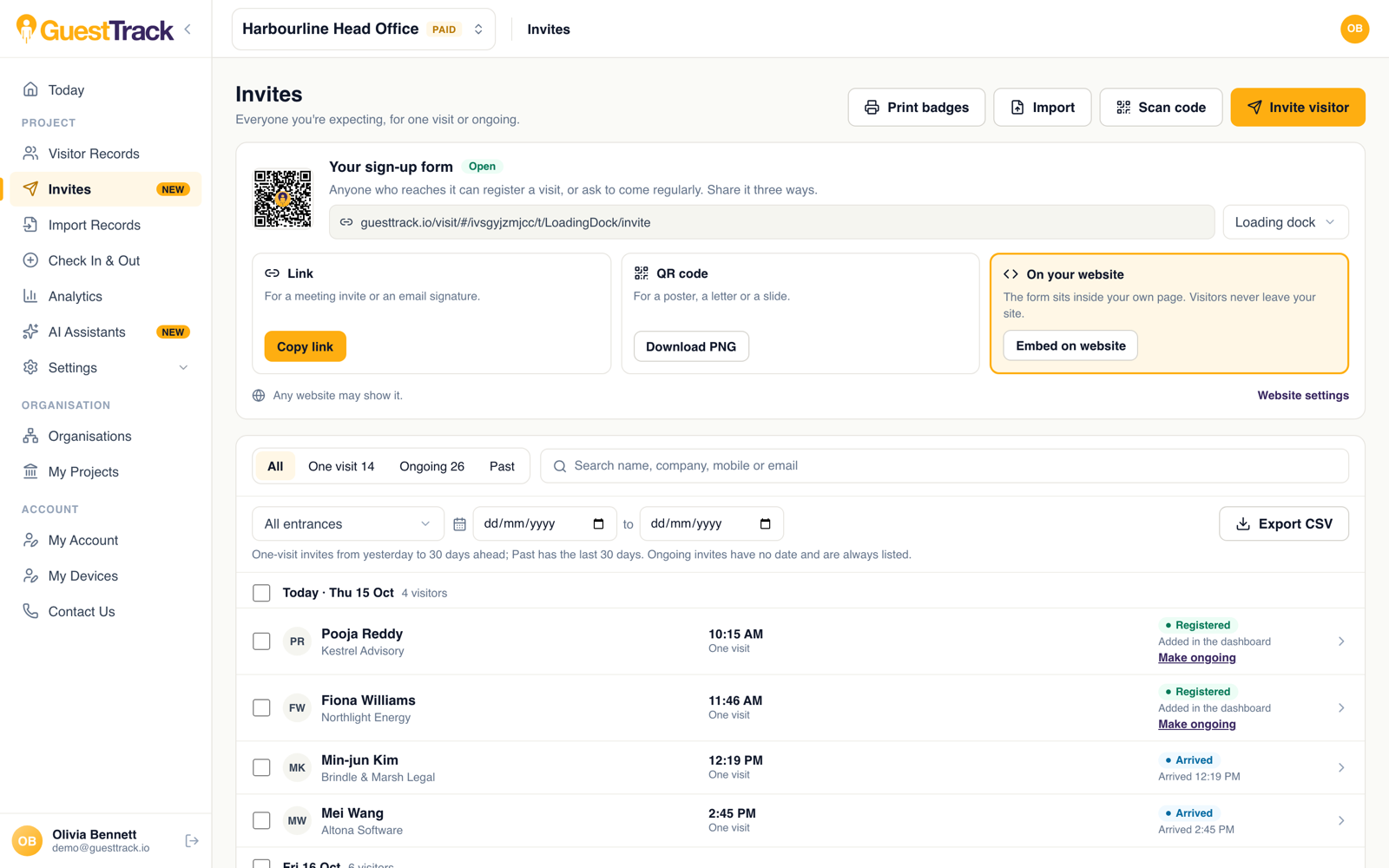Click Invite visitor button

(x=1297, y=108)
